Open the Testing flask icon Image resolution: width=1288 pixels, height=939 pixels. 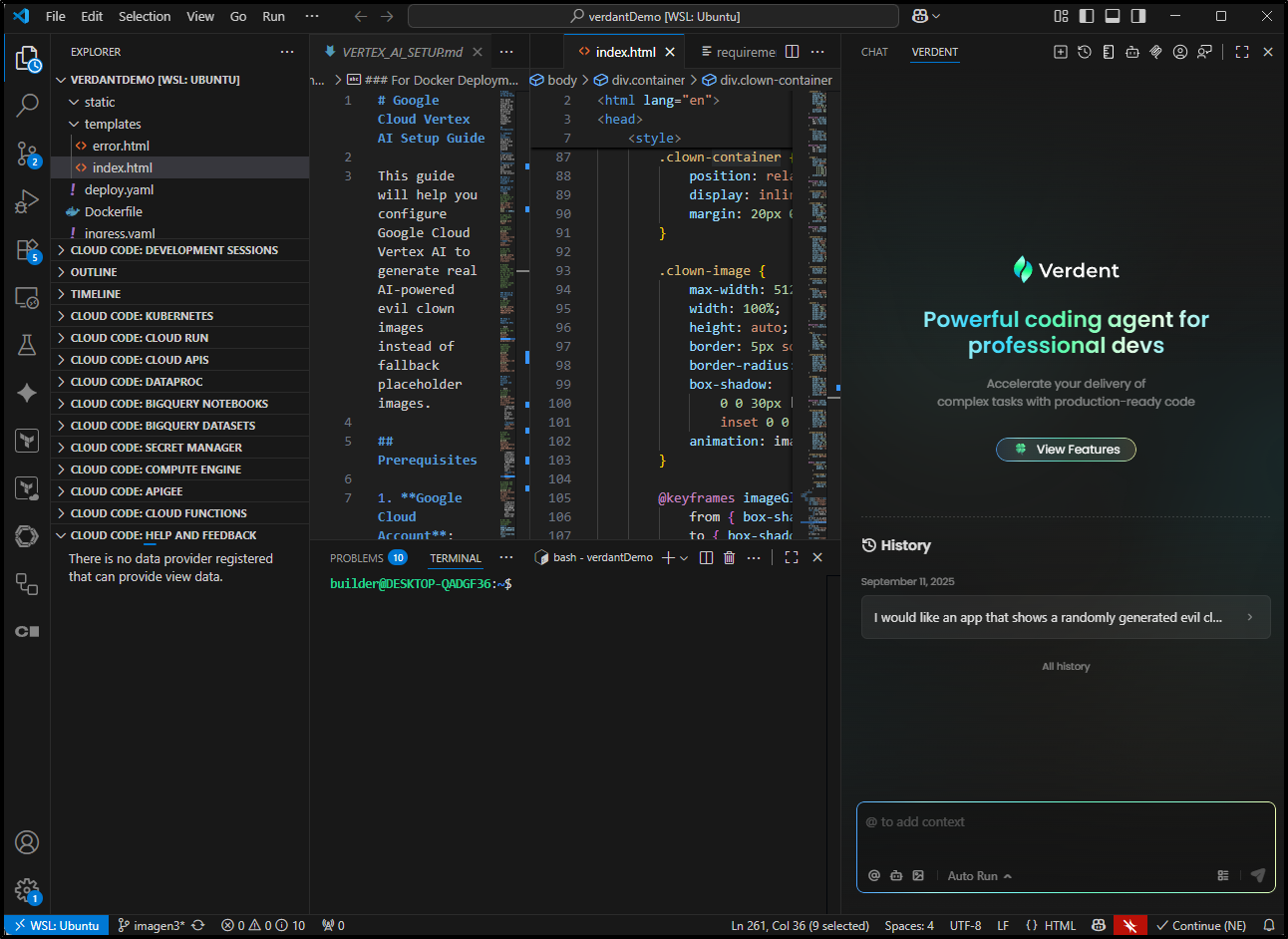coord(27,345)
